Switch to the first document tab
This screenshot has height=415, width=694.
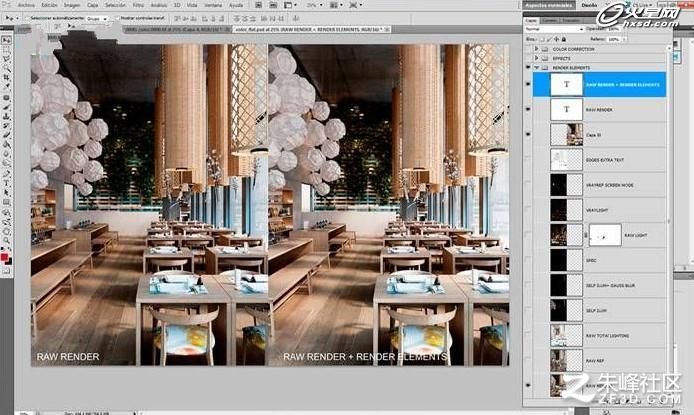click(178, 29)
